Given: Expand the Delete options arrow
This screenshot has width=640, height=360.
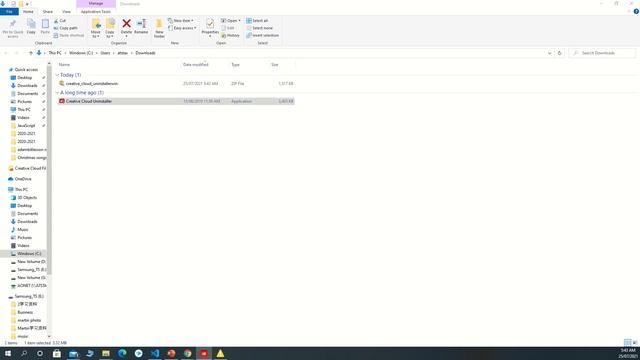Looking at the screenshot, I should point(127,36).
